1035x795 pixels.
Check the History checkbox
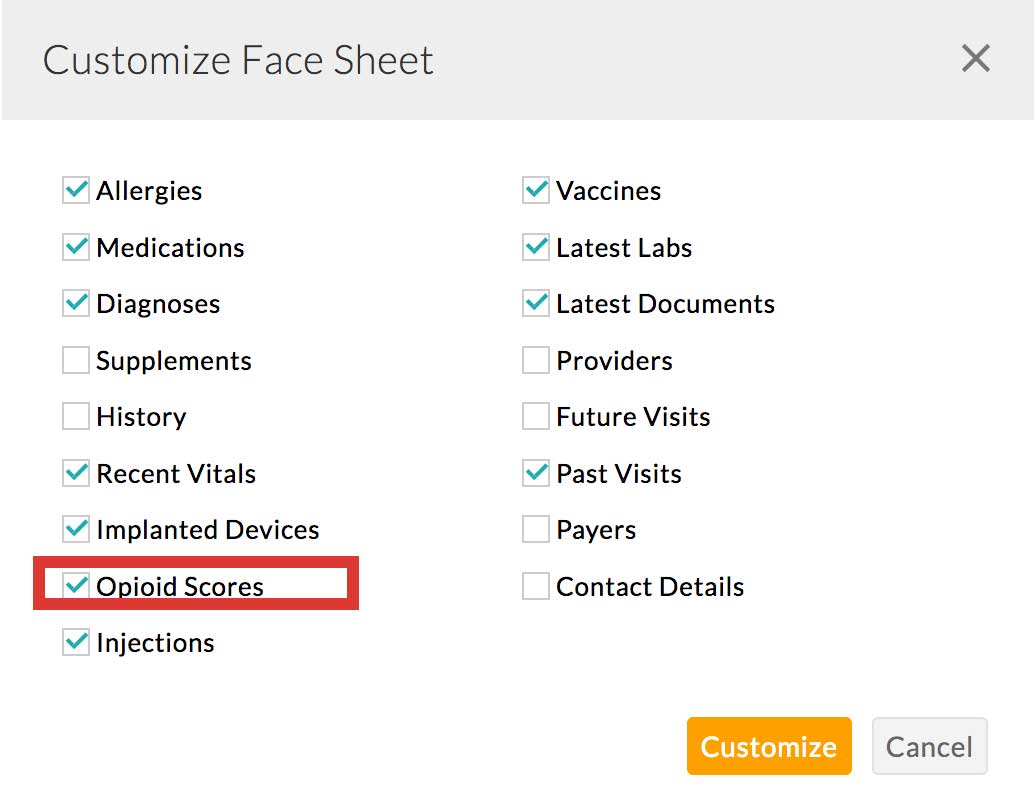tap(76, 416)
